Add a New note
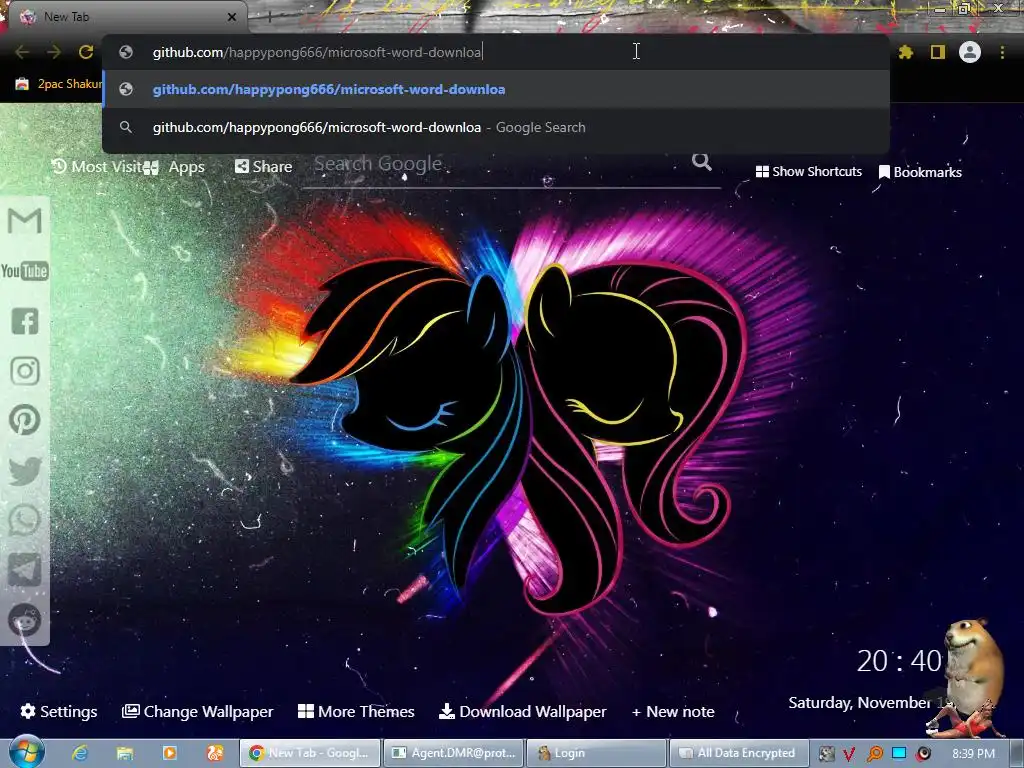 [673, 711]
